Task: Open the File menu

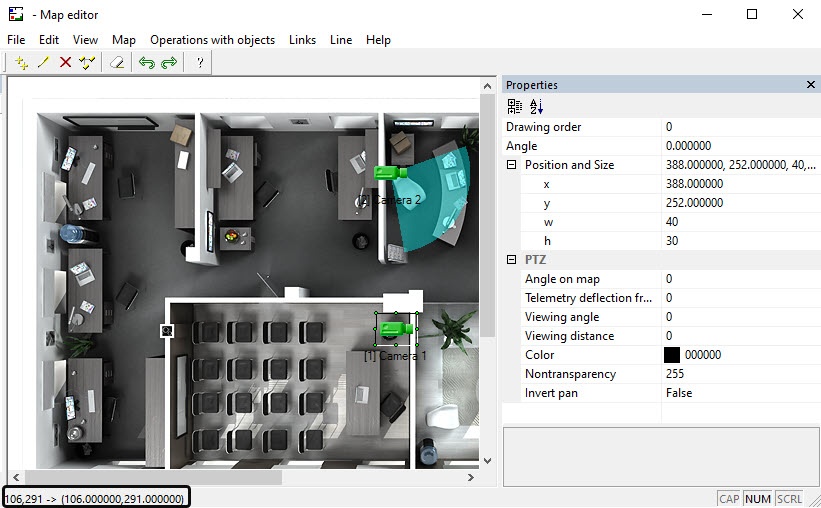Action: tap(16, 40)
